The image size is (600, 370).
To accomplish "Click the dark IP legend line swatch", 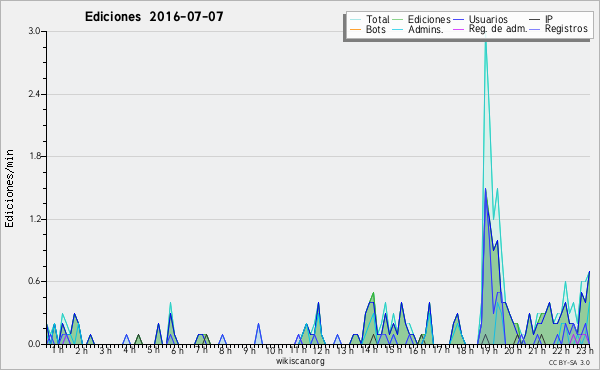I will [x=535, y=19].
